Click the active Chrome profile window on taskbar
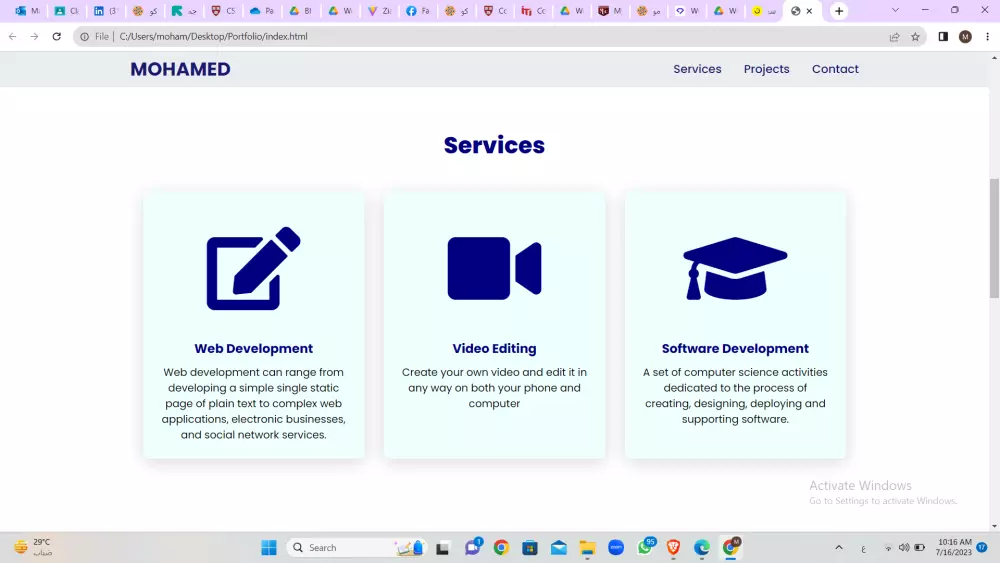Image resolution: width=1000 pixels, height=563 pixels. pyautogui.click(x=731, y=546)
